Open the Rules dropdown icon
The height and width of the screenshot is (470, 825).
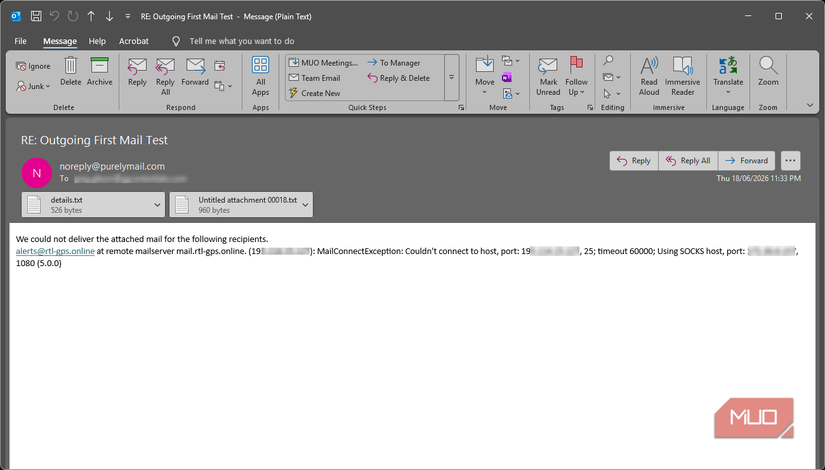tap(510, 62)
